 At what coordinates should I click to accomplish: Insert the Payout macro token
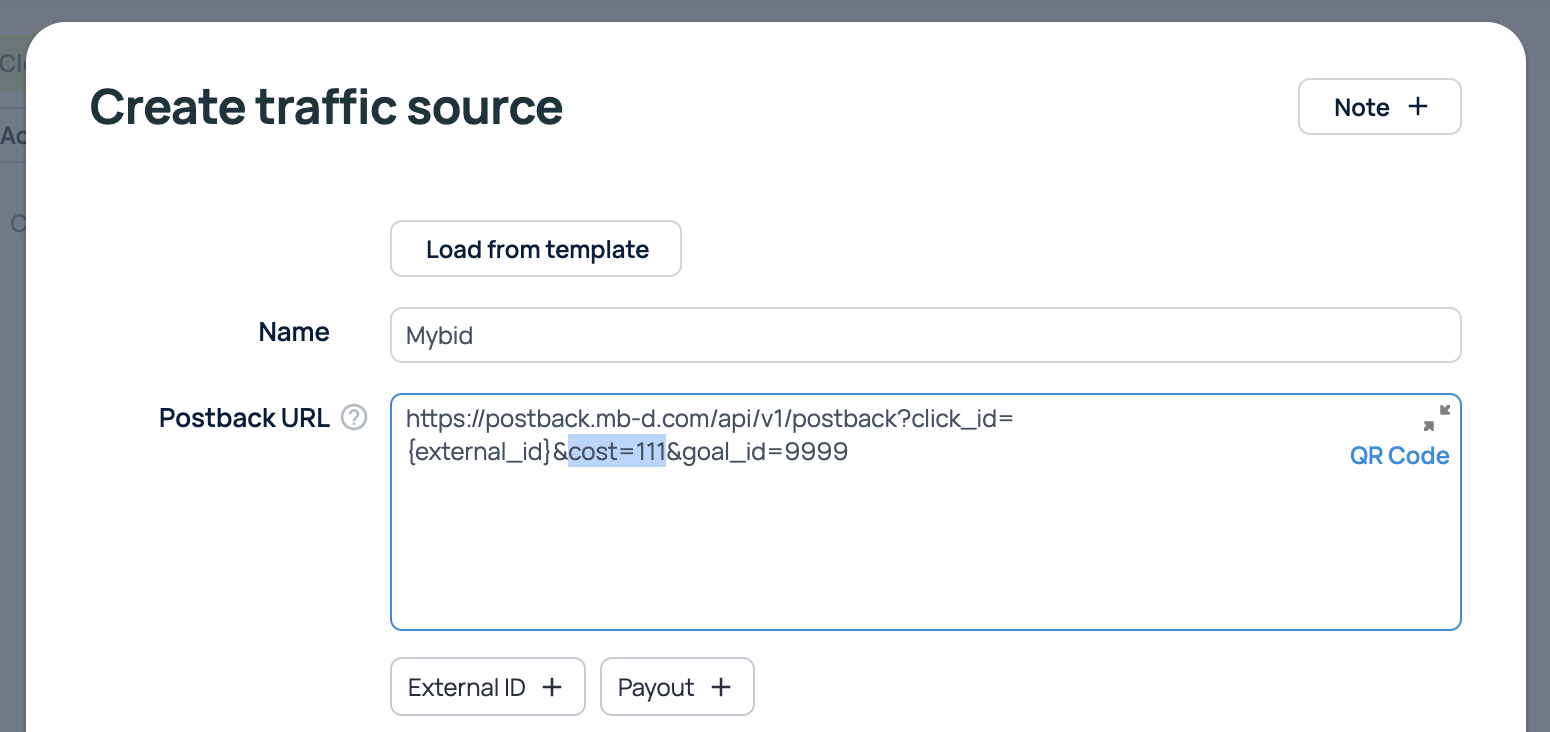coord(656,687)
